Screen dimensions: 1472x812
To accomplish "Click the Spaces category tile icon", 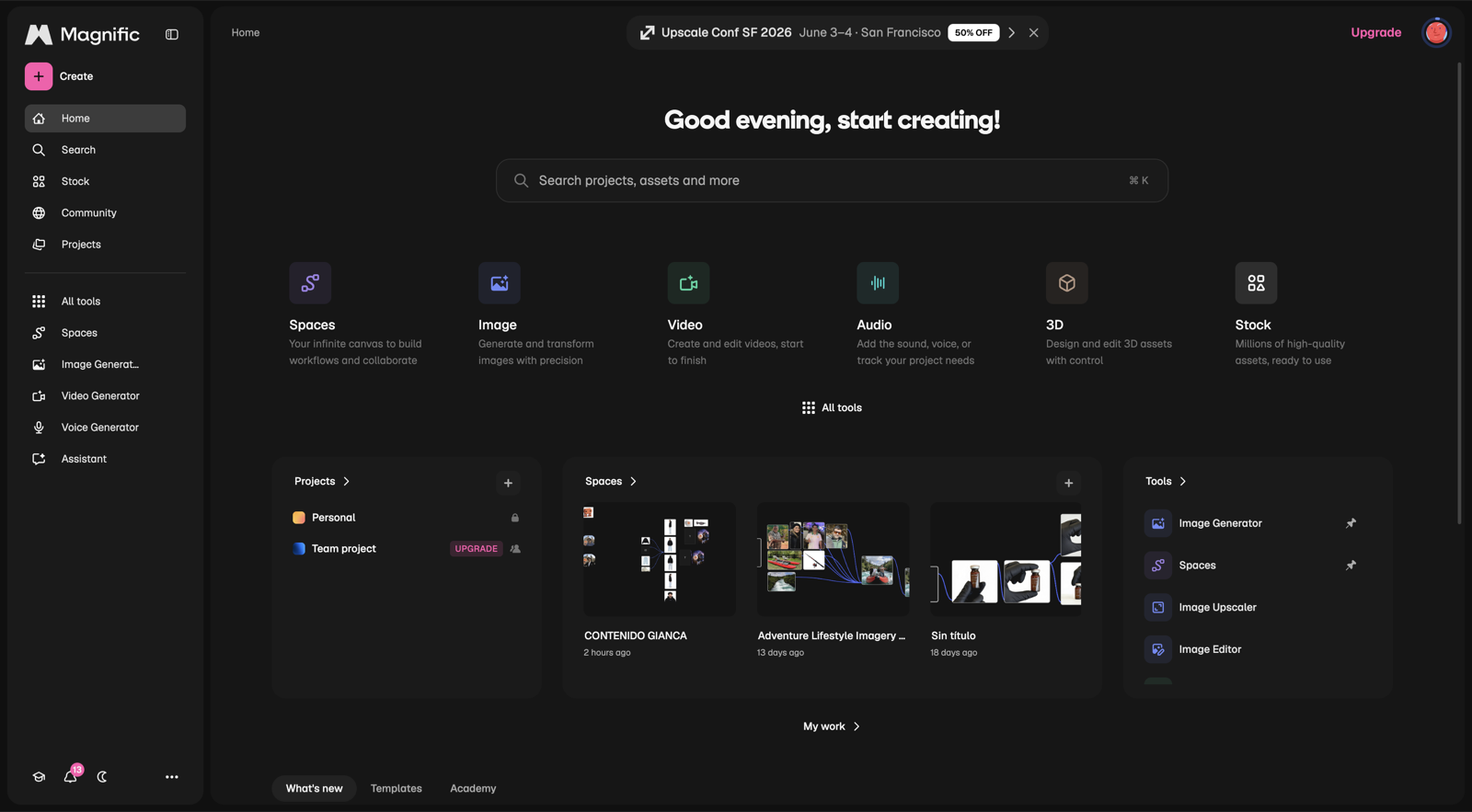I will 310,283.
